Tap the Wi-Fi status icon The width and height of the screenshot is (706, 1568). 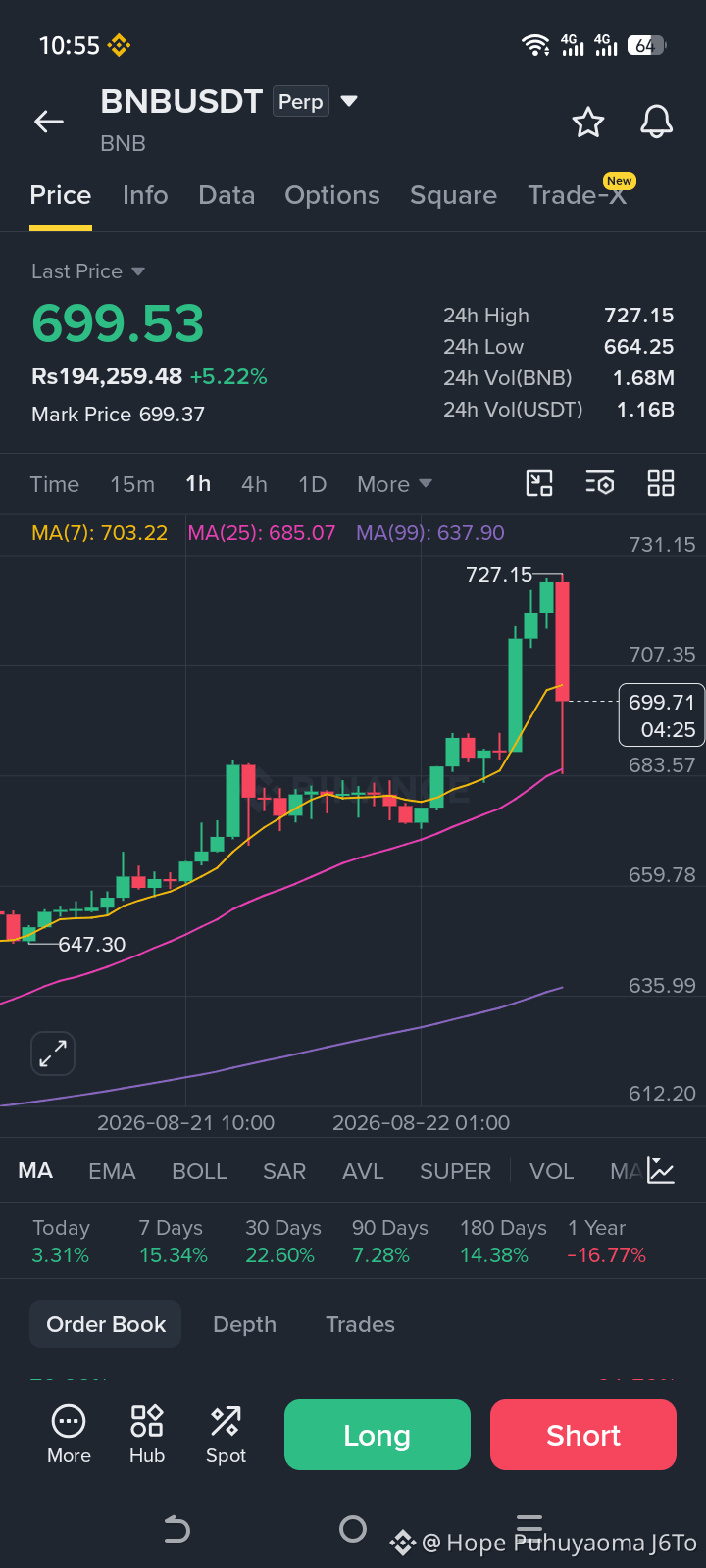coord(535,45)
